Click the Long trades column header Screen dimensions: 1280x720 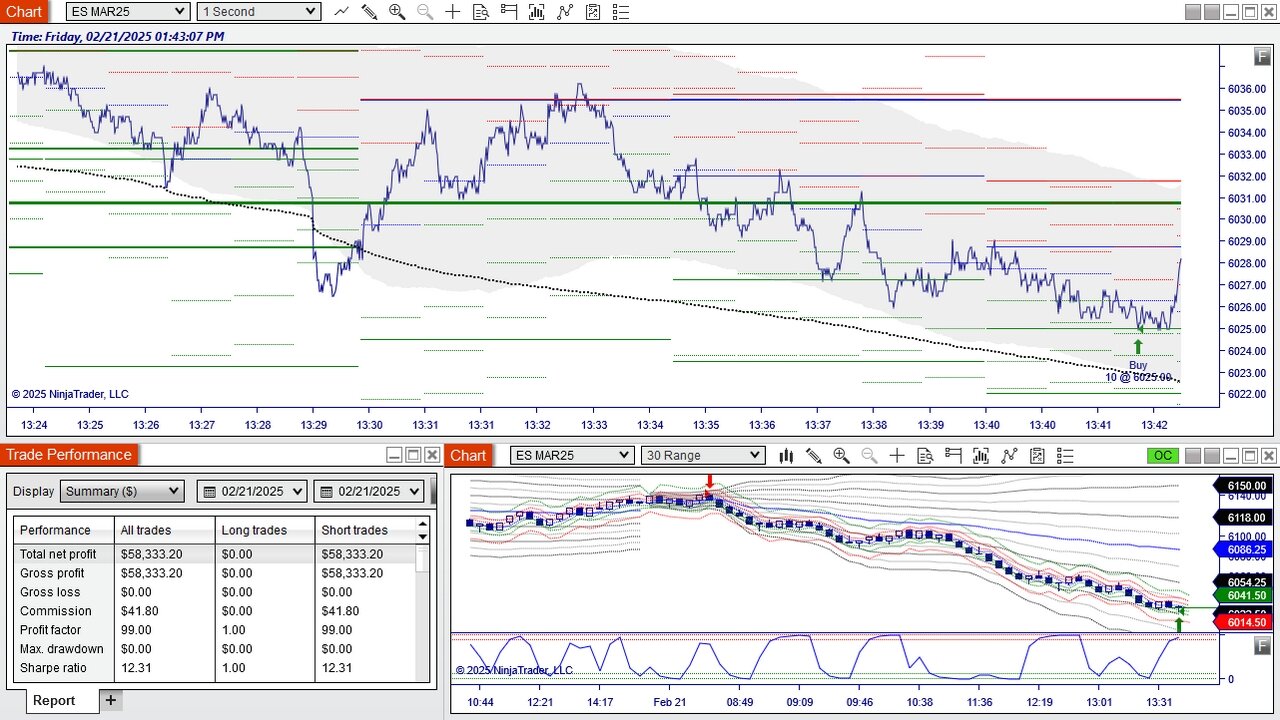266,530
